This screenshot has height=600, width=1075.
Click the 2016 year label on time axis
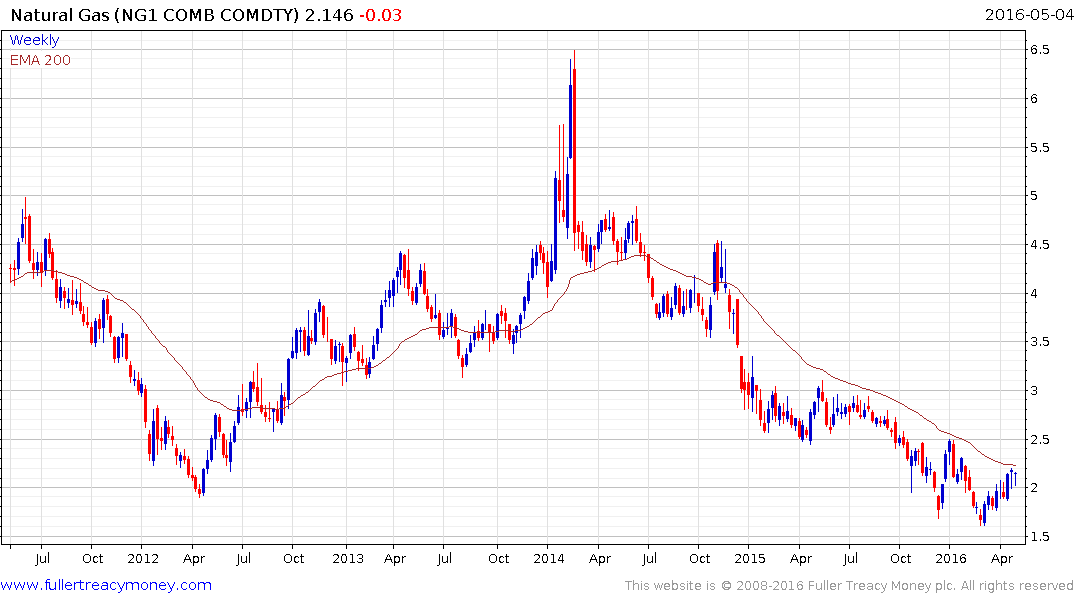950,558
